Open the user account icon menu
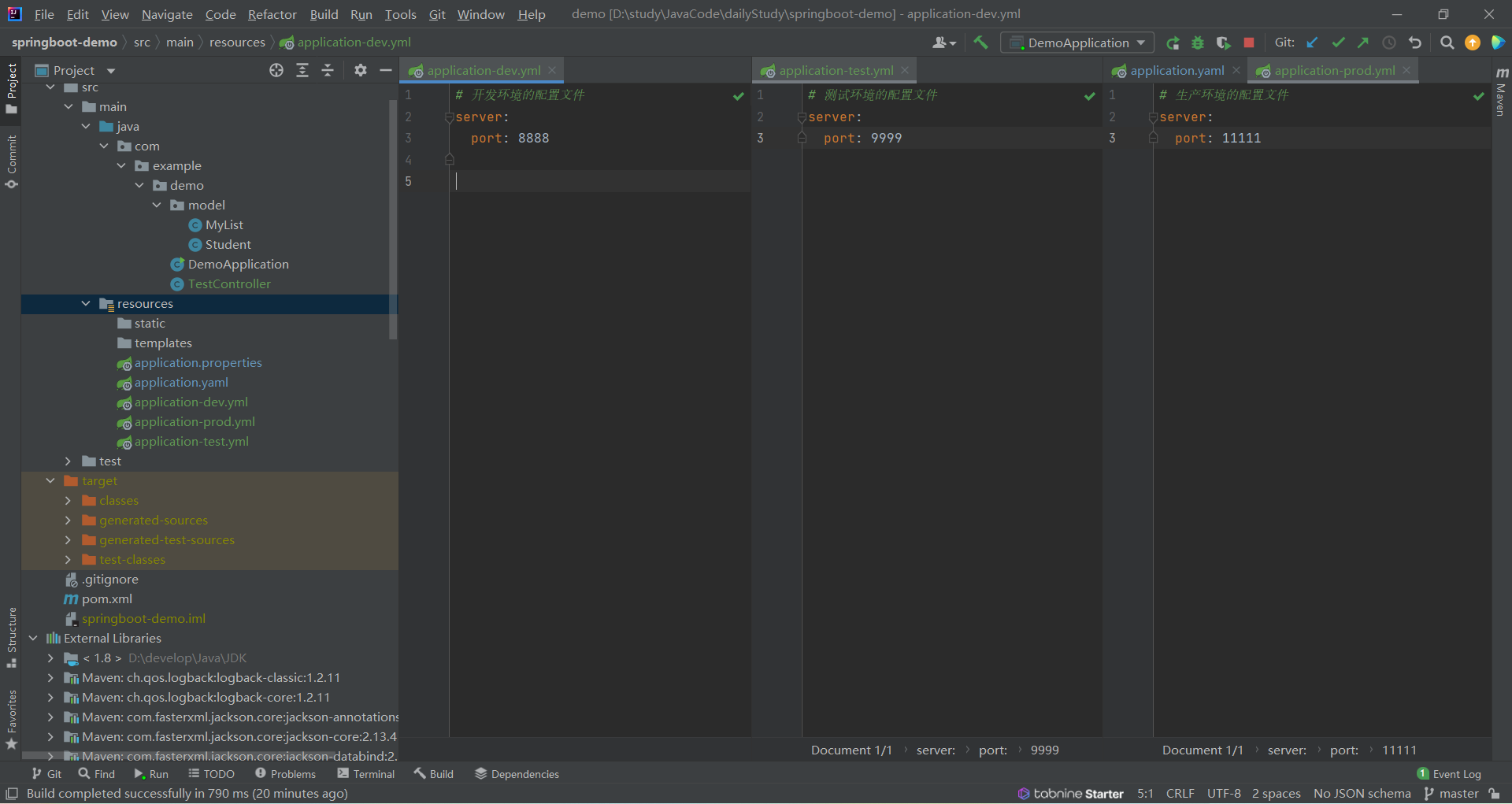 pyautogui.click(x=943, y=43)
